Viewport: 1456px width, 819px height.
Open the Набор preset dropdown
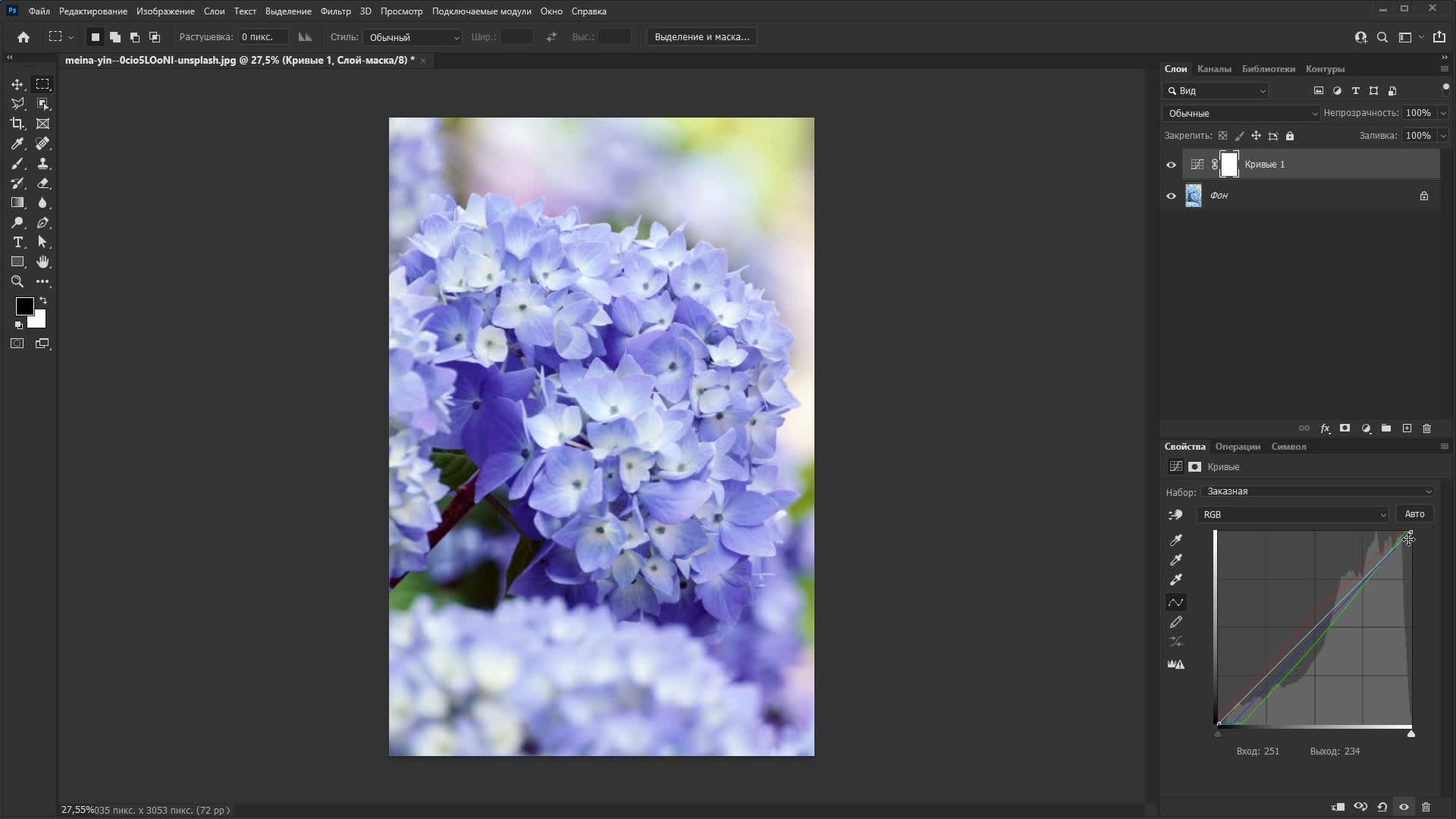(1318, 491)
